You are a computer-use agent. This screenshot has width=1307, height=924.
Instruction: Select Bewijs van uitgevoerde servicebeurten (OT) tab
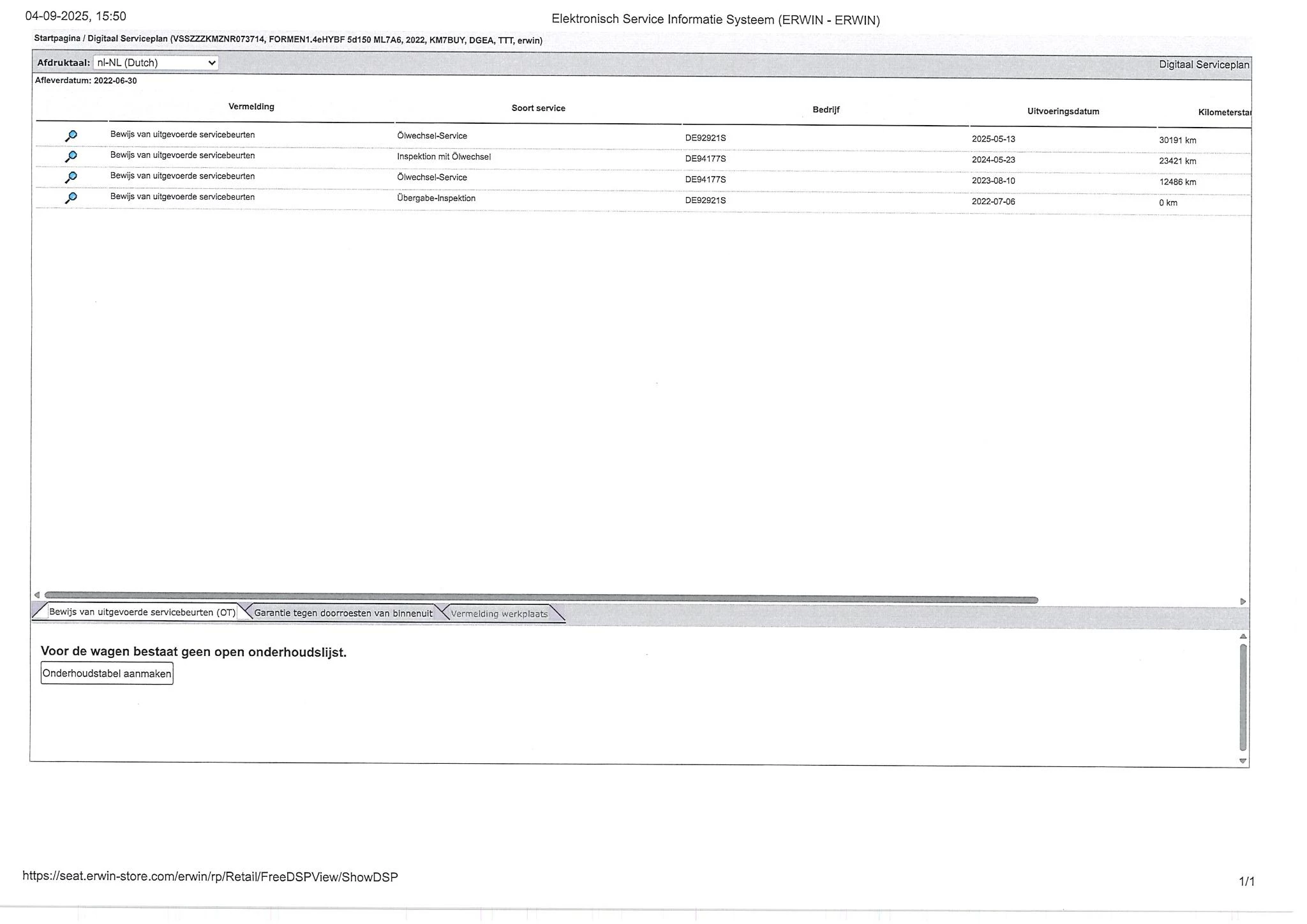click(x=142, y=612)
